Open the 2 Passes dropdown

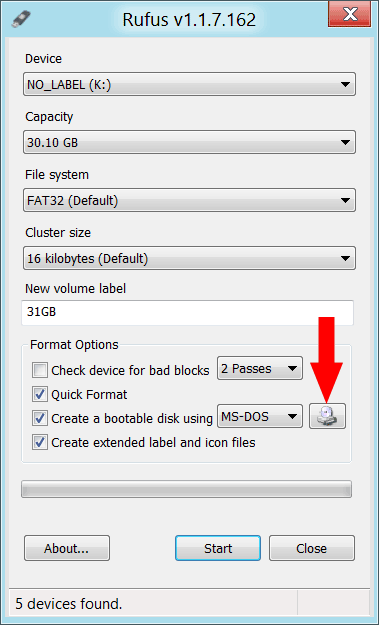[260, 368]
